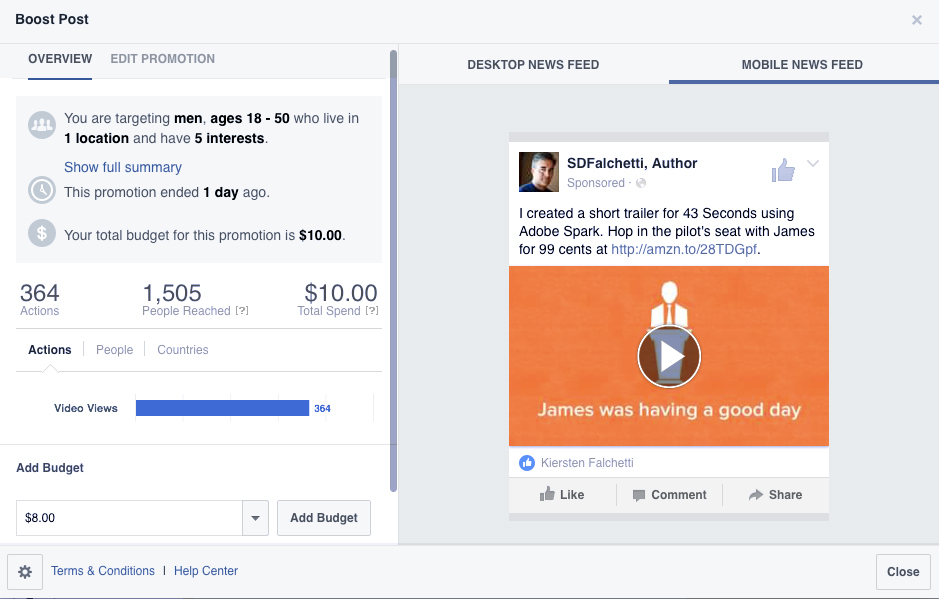The width and height of the screenshot is (939, 599).
Task: Open Total Spend help tooltip
Action: click(x=372, y=310)
